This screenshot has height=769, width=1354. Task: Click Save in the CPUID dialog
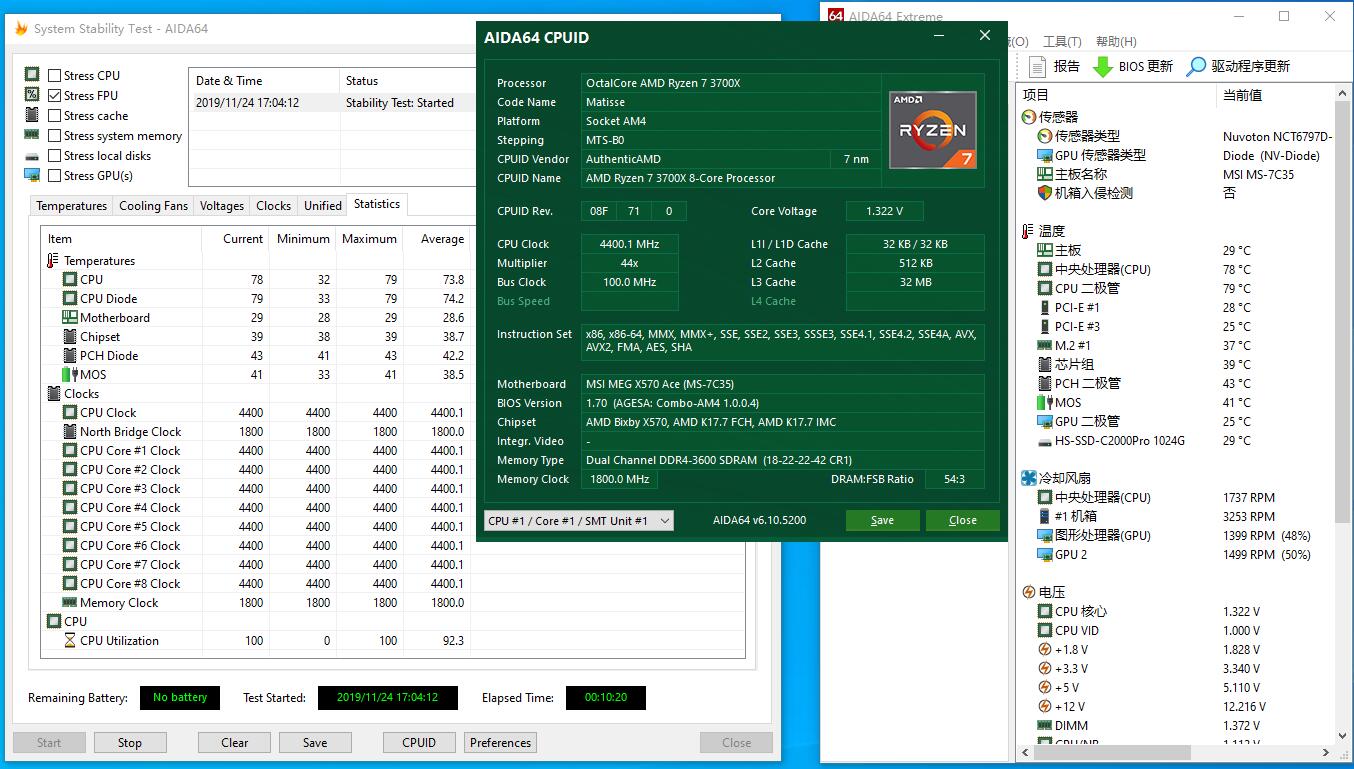(882, 521)
